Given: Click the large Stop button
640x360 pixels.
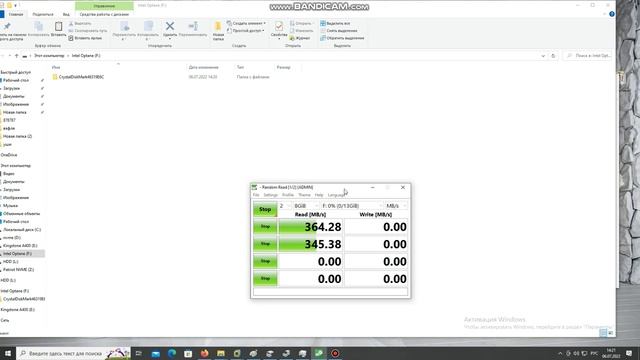Looking at the screenshot, I should (x=265, y=209).
